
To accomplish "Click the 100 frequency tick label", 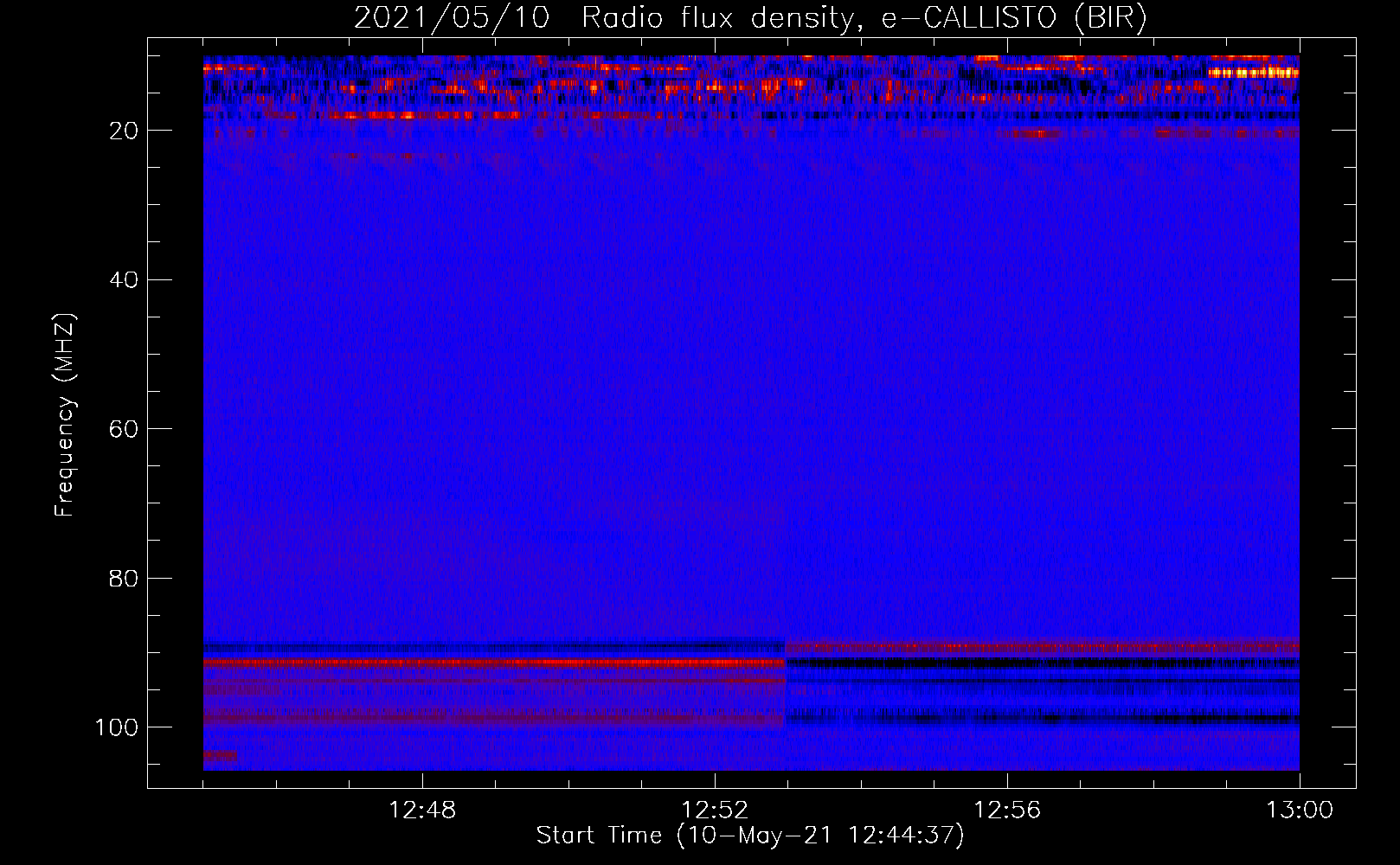I will 117,727.
